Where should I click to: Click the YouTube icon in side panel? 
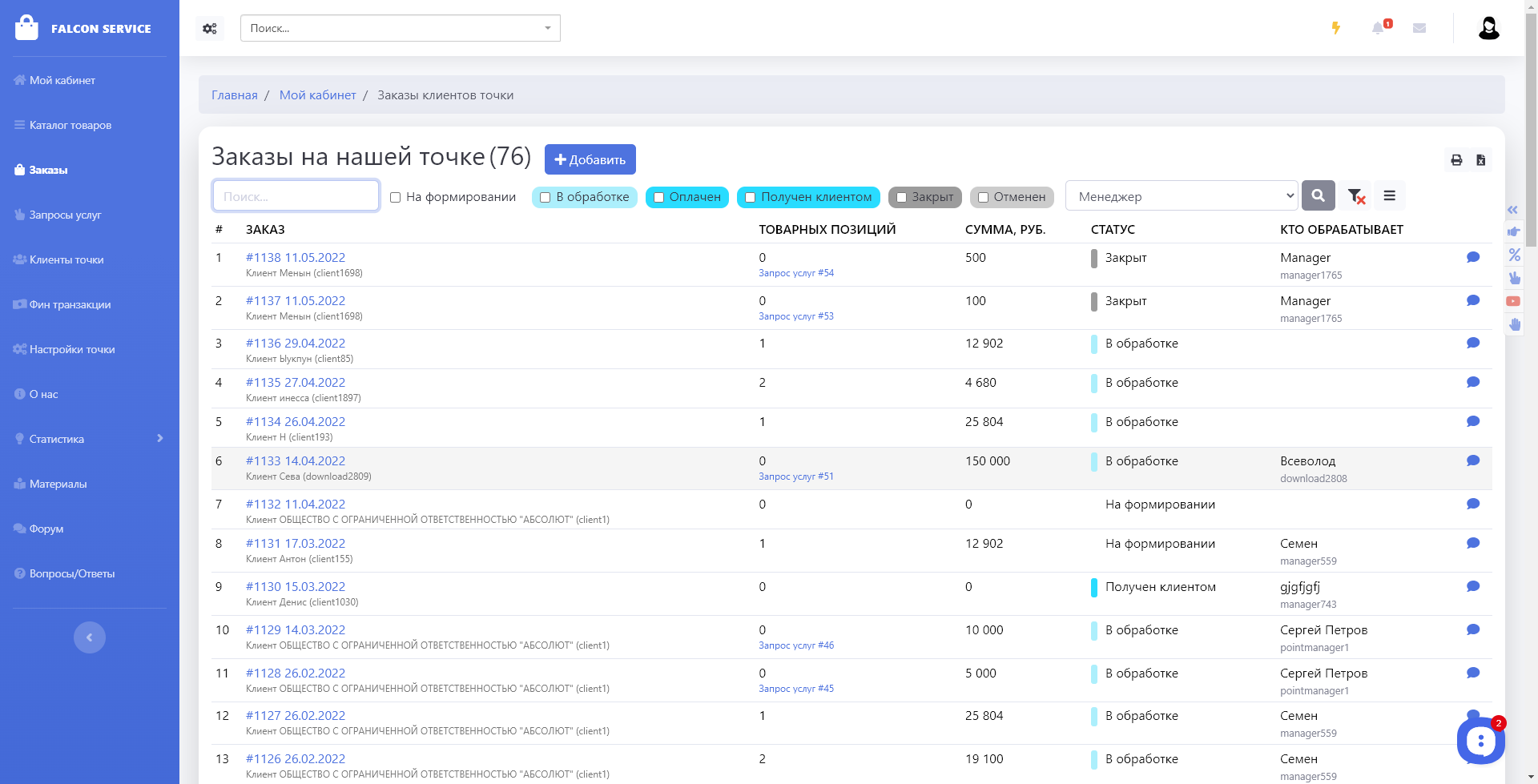coord(1513,301)
